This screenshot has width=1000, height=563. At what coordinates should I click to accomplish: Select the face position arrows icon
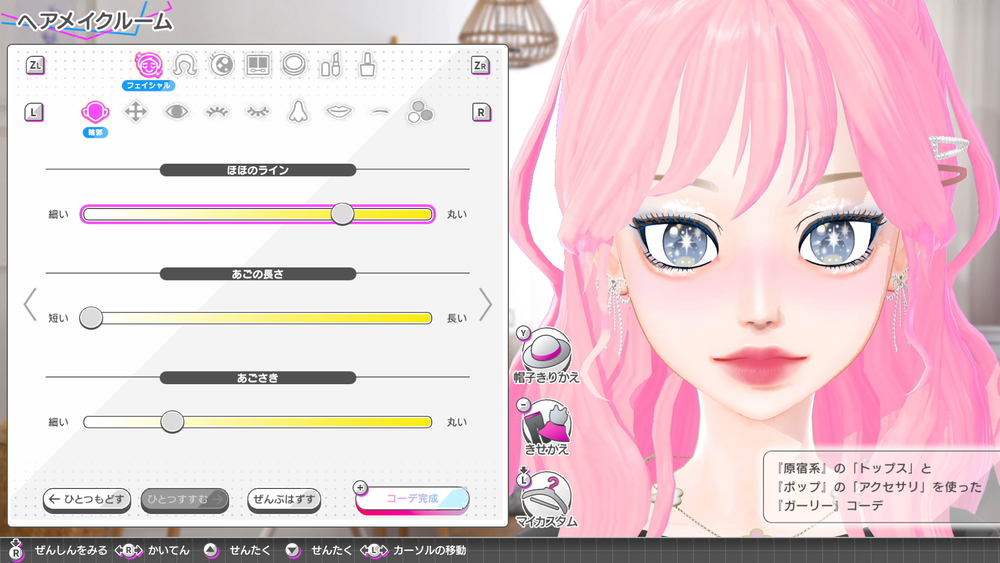135,112
